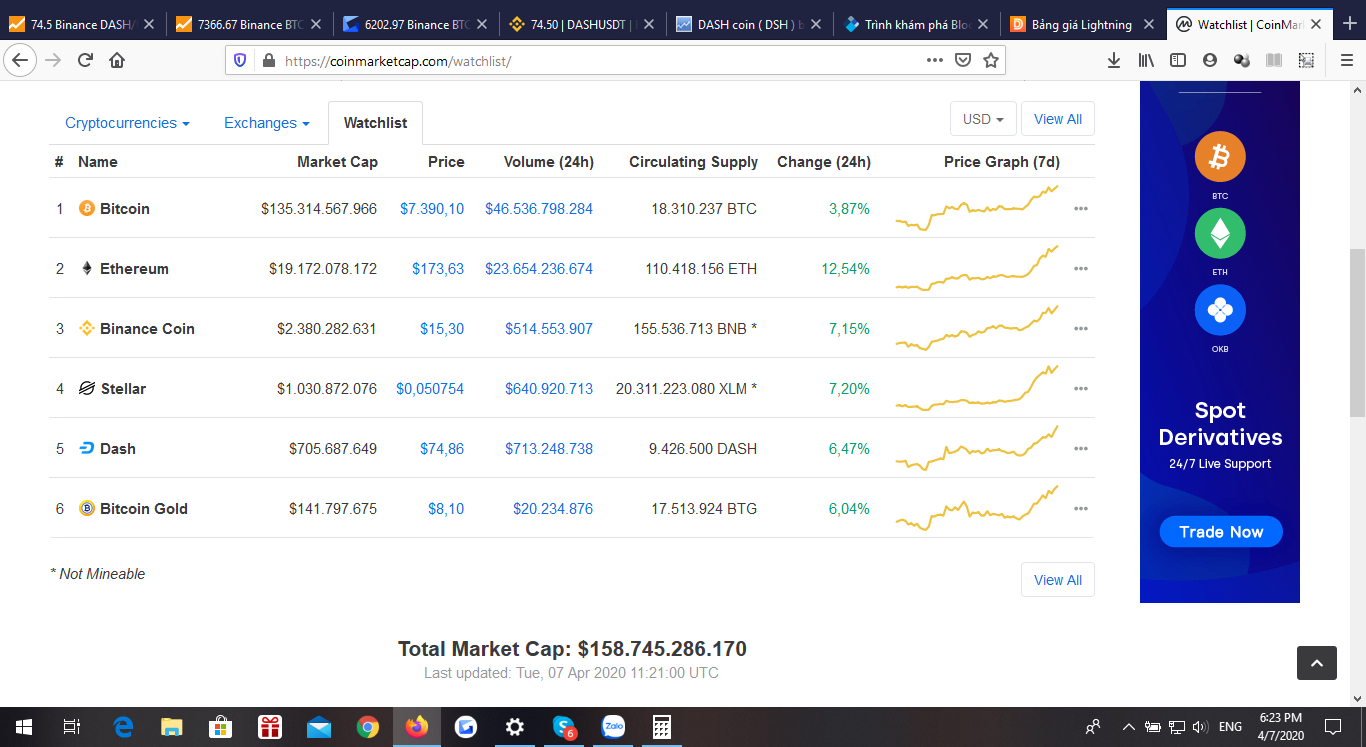This screenshot has height=747, width=1366.
Task: Switch to the 74.50 DASHUSDT tab
Action: click(x=582, y=24)
